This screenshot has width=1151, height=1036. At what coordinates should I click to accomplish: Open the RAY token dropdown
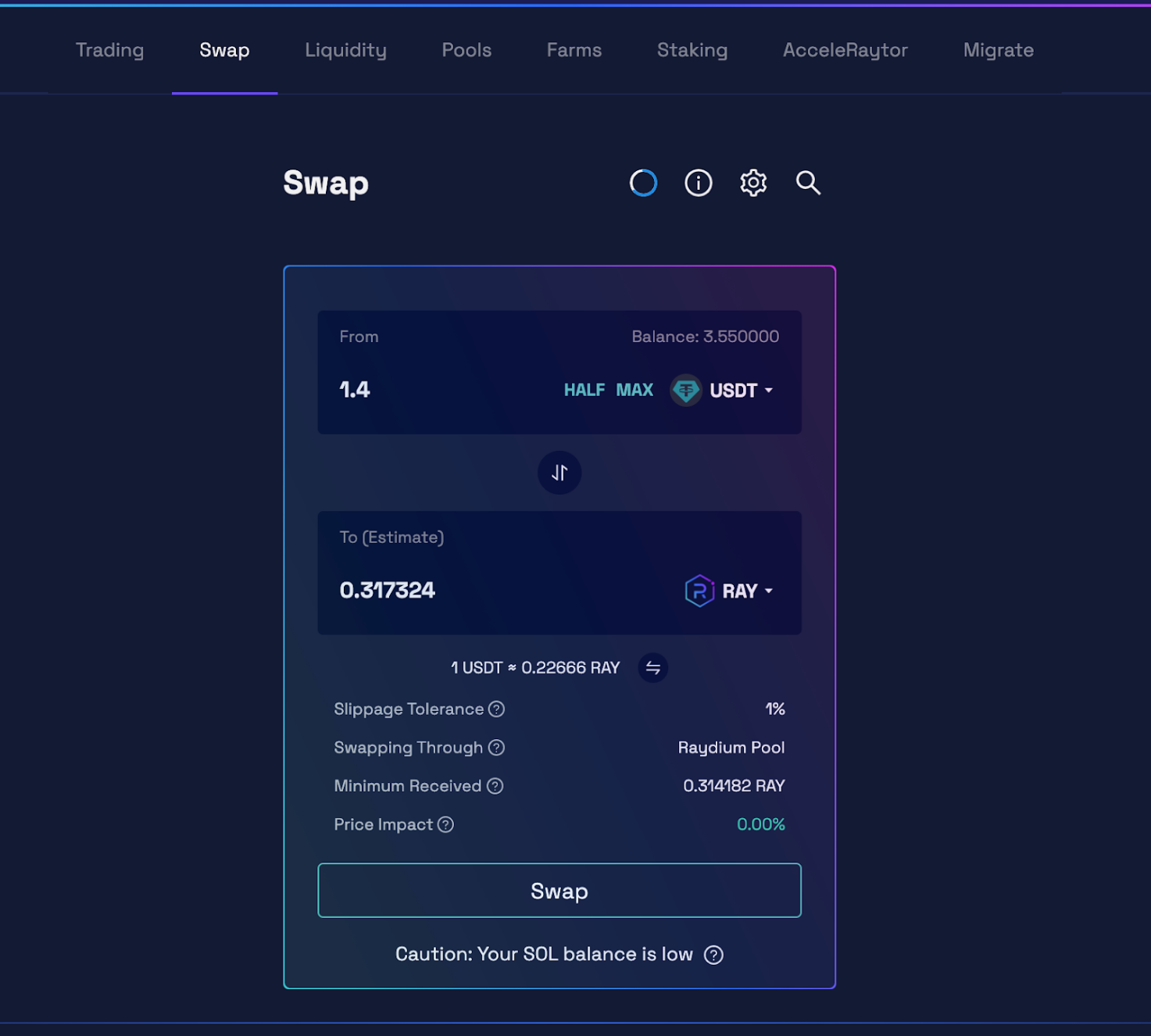729,591
